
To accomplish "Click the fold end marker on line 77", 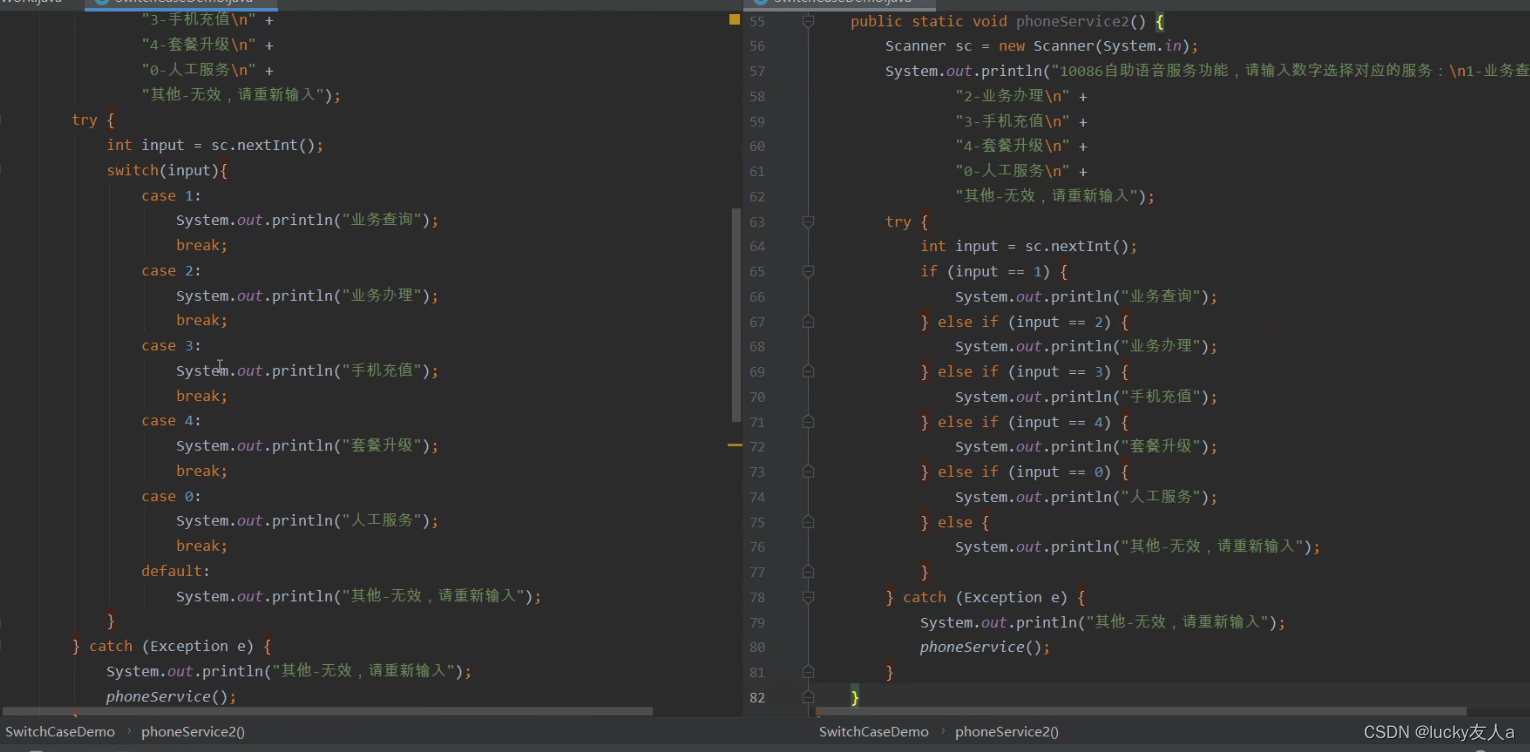I will click(x=808, y=572).
